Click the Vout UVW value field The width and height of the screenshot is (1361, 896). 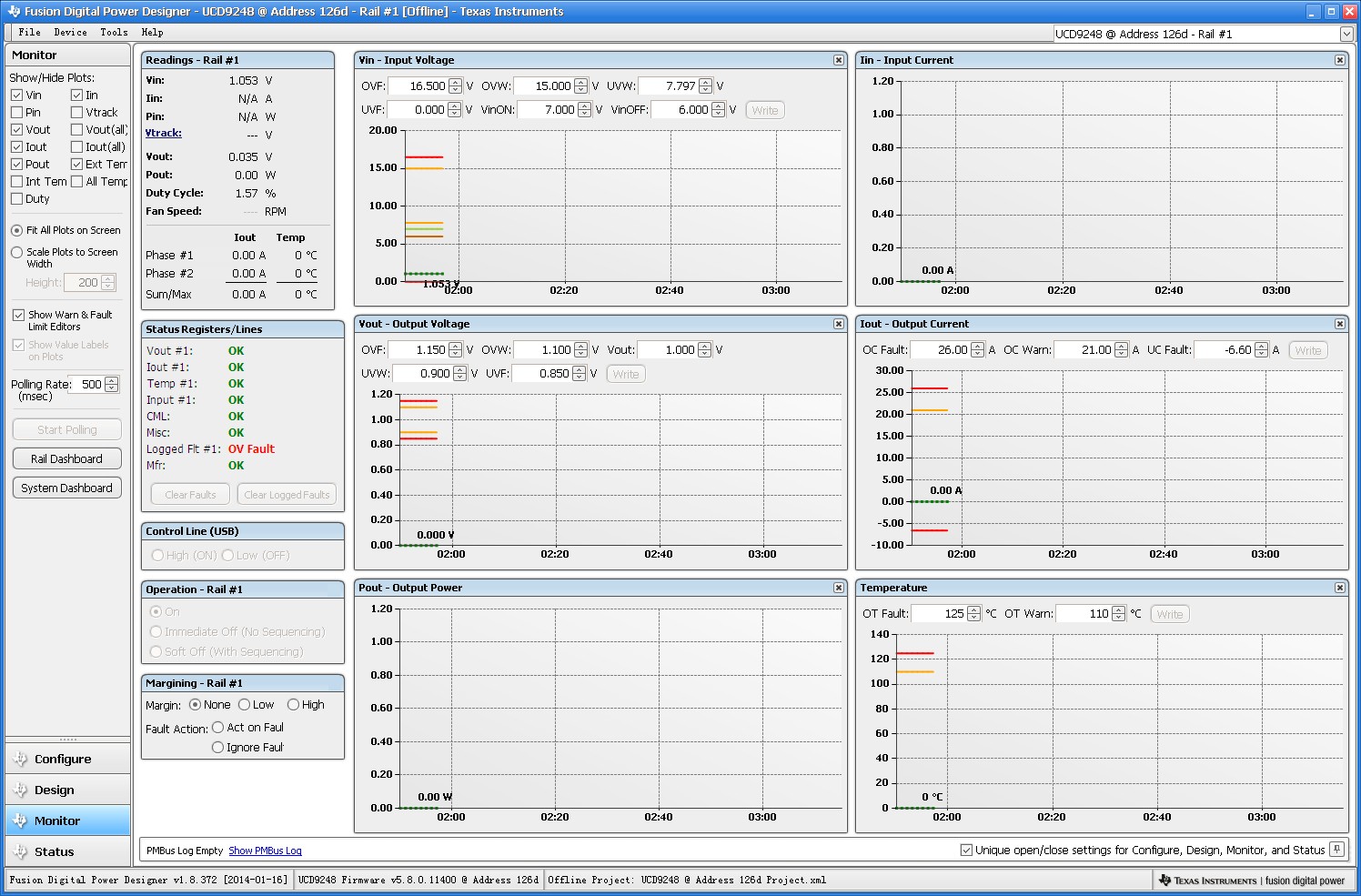pos(422,373)
